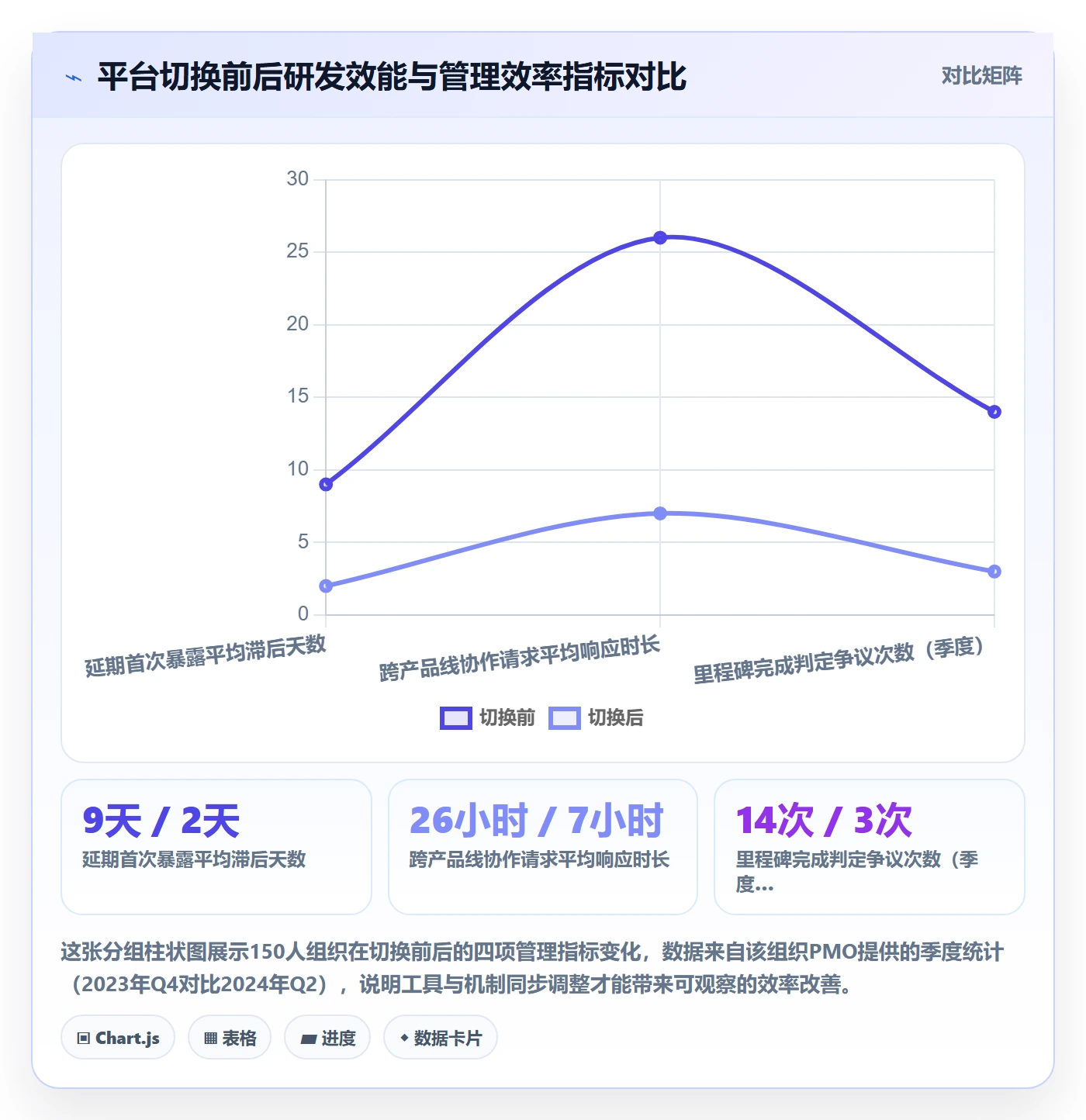Click the Chart.js chip square icon
The image size is (1086, 1120).
pos(84,1039)
